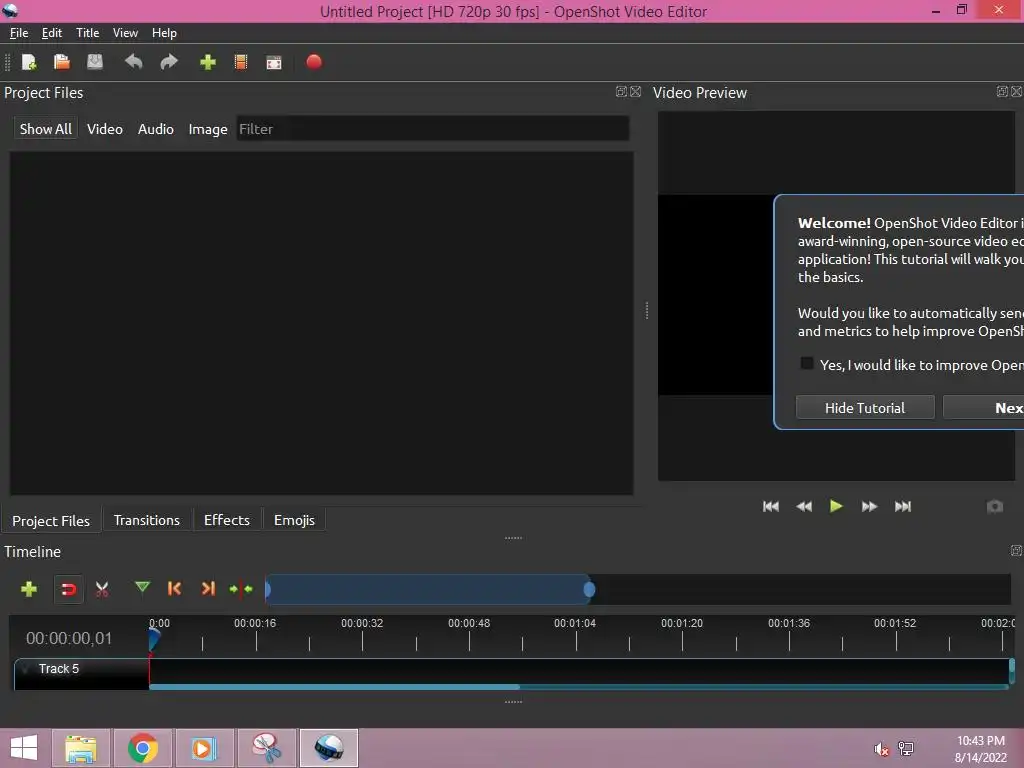Switch to Effects tab
1024x768 pixels.
pyautogui.click(x=227, y=520)
